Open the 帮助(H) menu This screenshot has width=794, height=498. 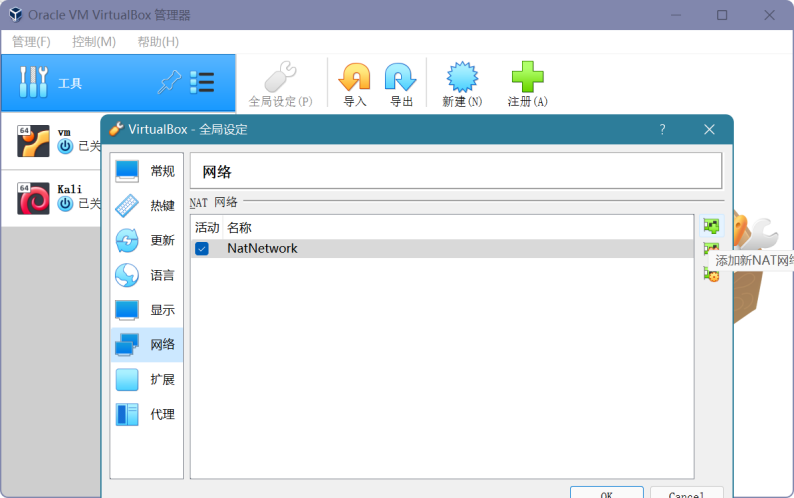tap(158, 42)
